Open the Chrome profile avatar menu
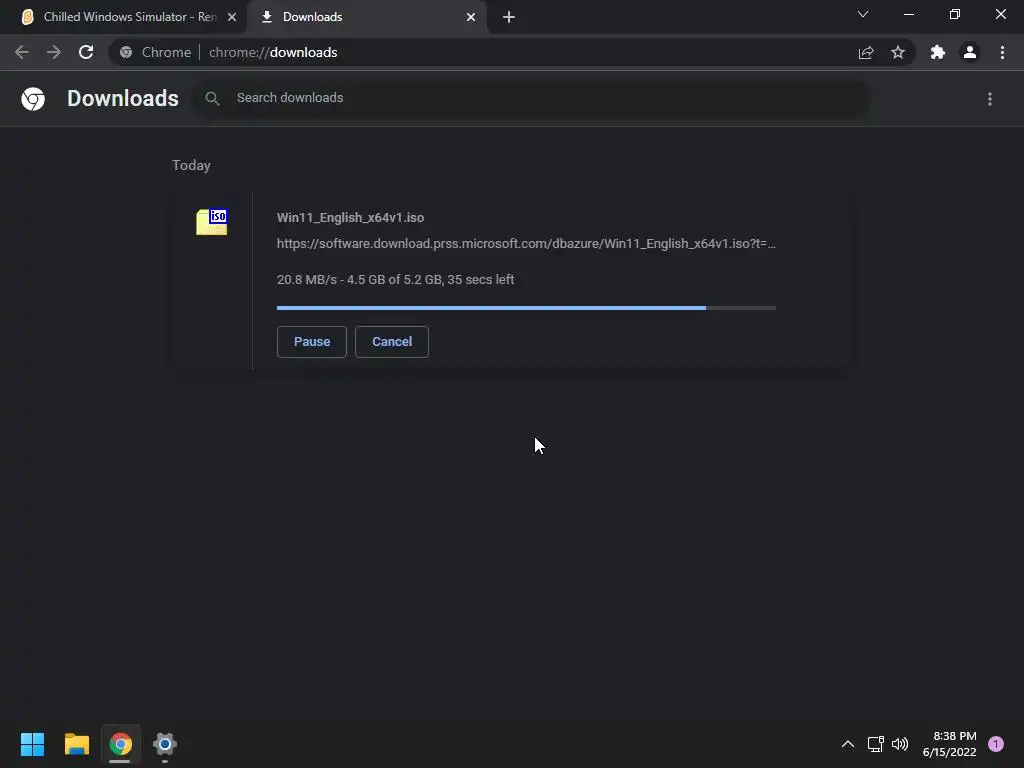This screenshot has height=768, width=1024. pyautogui.click(x=970, y=52)
